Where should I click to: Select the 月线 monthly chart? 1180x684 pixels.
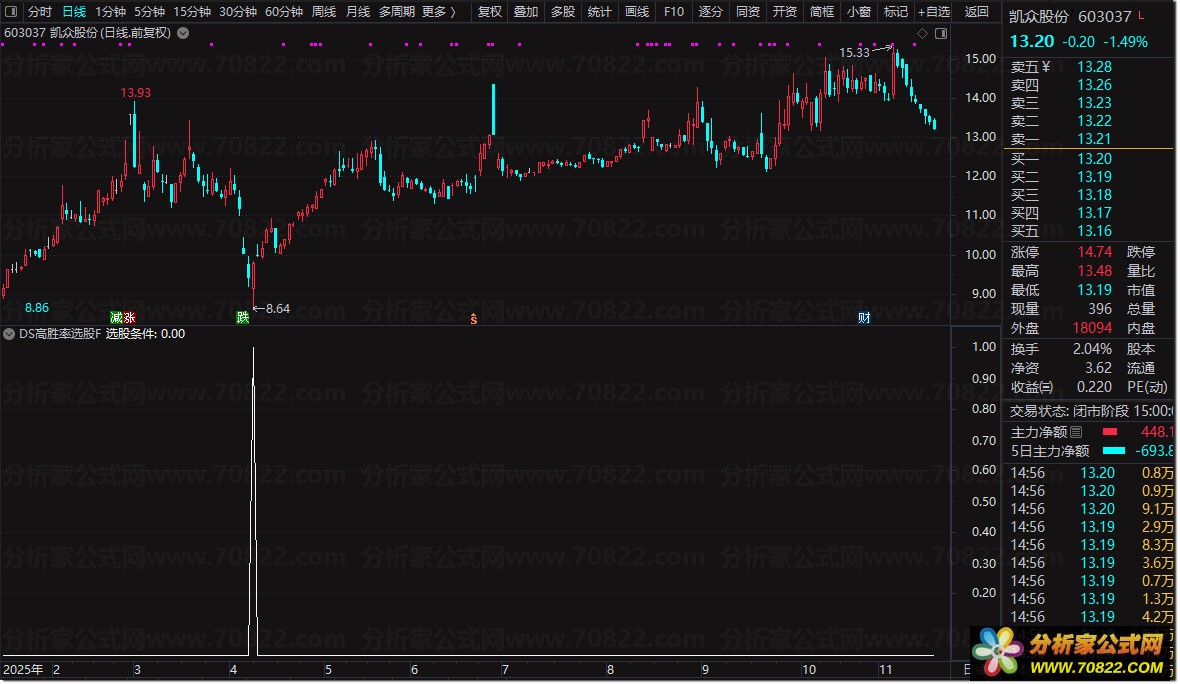pos(358,11)
